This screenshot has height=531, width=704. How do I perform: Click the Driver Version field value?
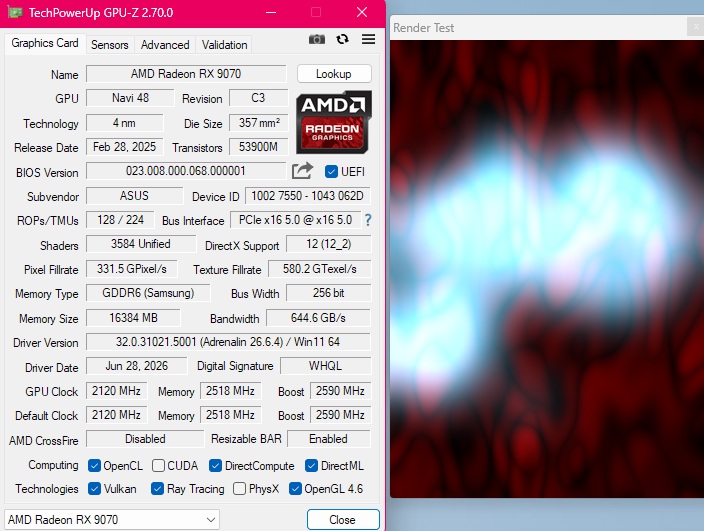pyautogui.click(x=228, y=342)
